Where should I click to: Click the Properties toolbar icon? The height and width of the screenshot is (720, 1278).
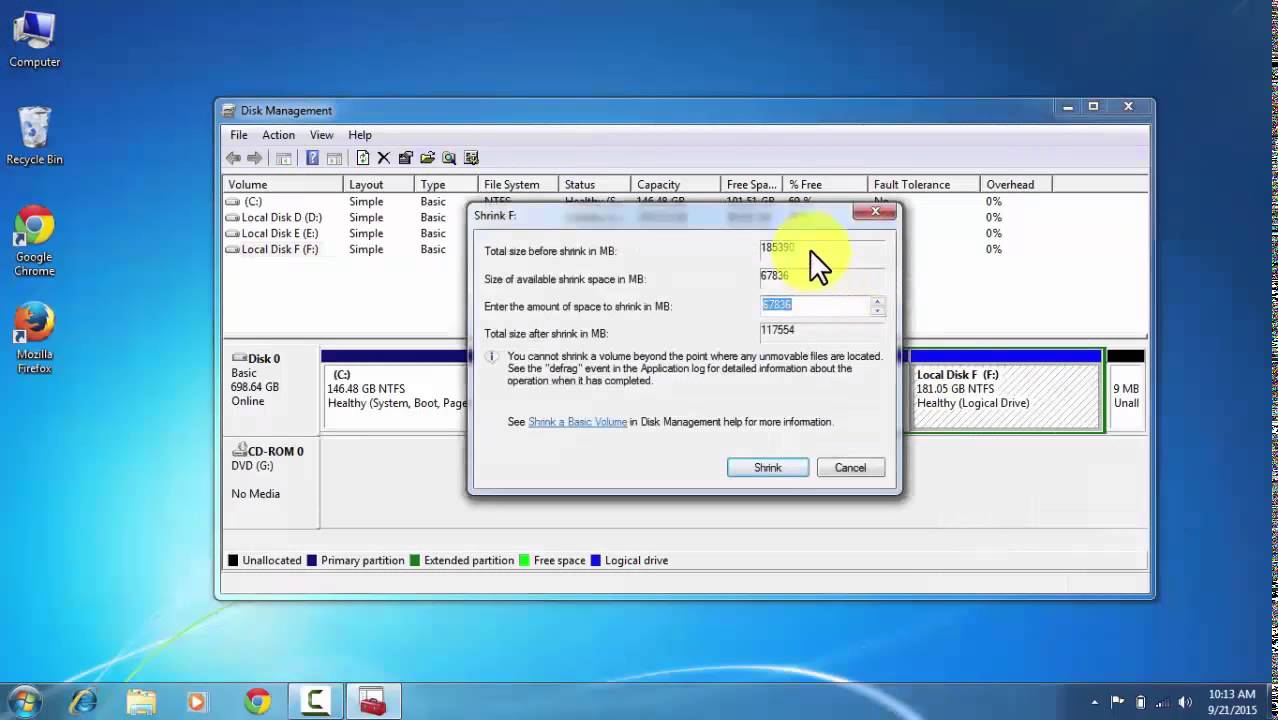pos(405,158)
